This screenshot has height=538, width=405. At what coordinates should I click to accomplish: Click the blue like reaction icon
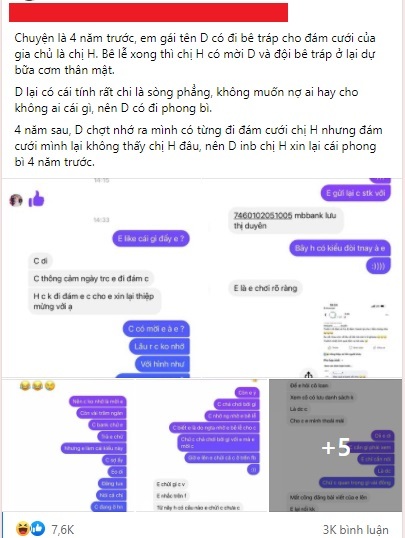point(37,528)
